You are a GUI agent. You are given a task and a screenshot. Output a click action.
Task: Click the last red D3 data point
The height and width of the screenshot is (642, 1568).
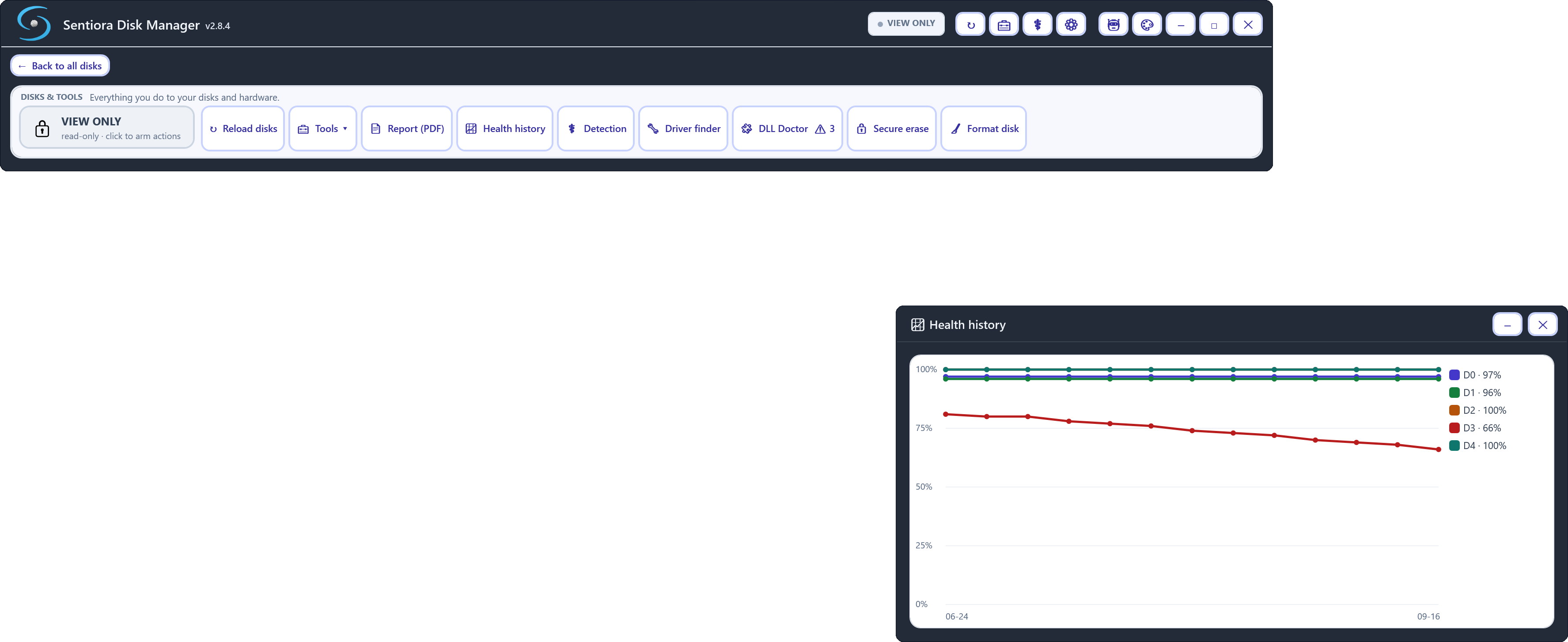(x=1438, y=449)
